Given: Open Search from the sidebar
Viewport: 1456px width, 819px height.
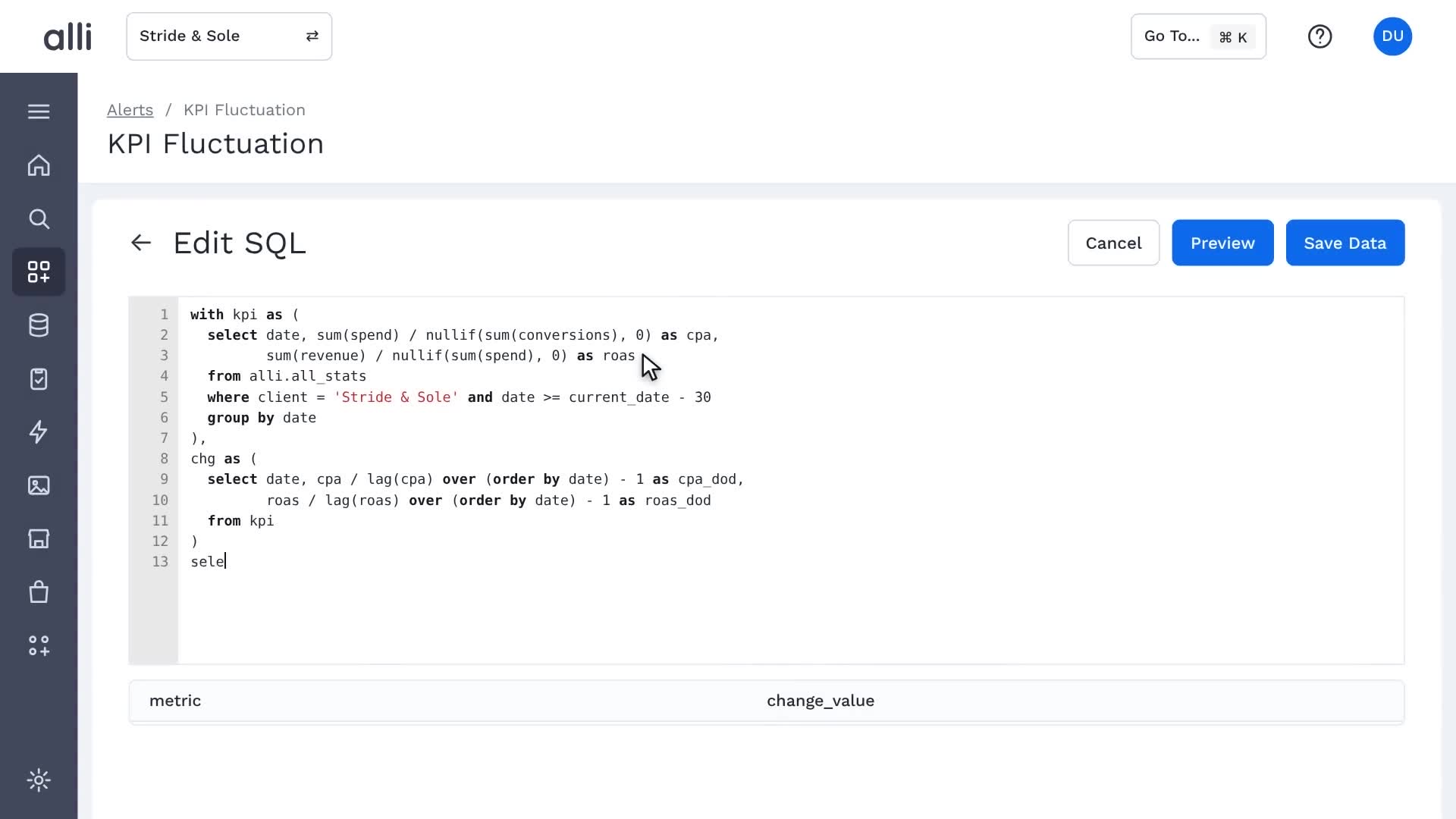Looking at the screenshot, I should [x=39, y=219].
